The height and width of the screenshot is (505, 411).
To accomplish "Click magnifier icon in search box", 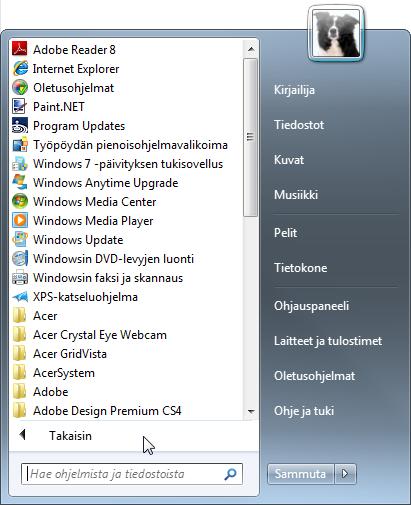I will [230, 474].
